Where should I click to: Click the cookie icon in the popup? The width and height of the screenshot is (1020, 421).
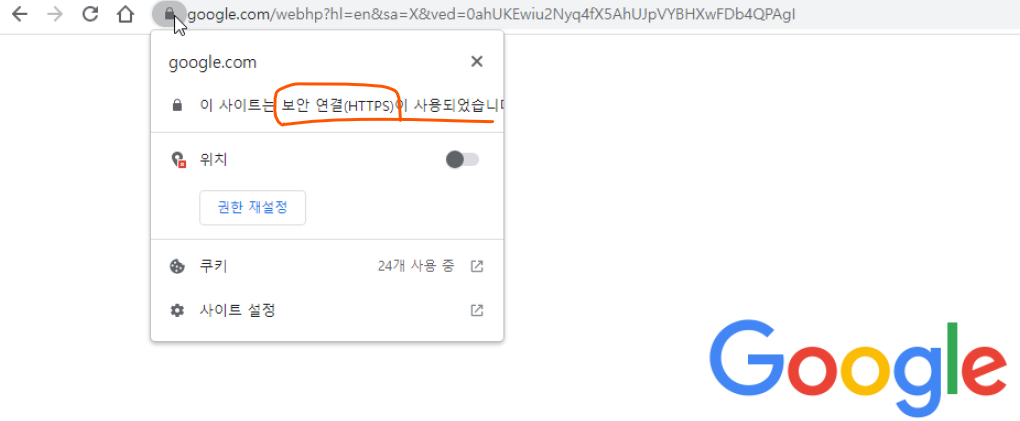[177, 266]
